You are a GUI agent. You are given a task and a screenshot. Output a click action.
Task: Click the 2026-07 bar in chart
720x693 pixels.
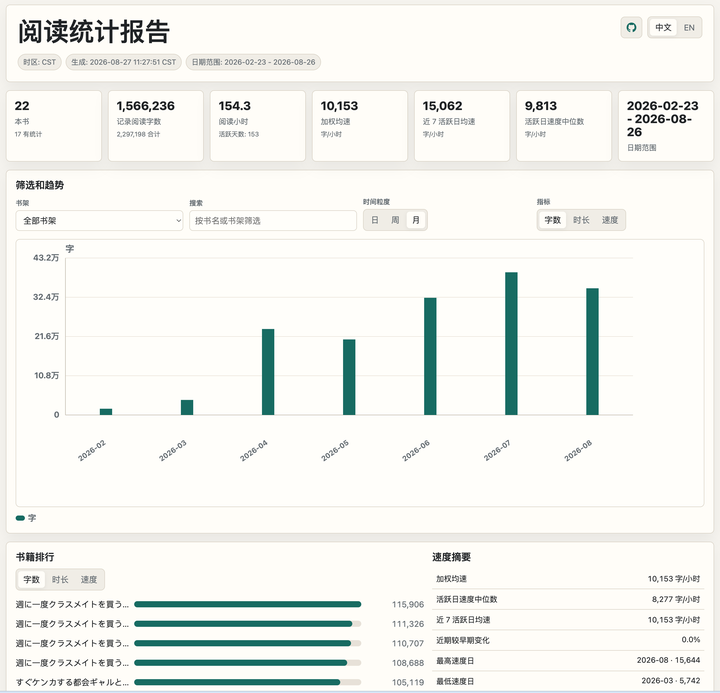(511, 344)
